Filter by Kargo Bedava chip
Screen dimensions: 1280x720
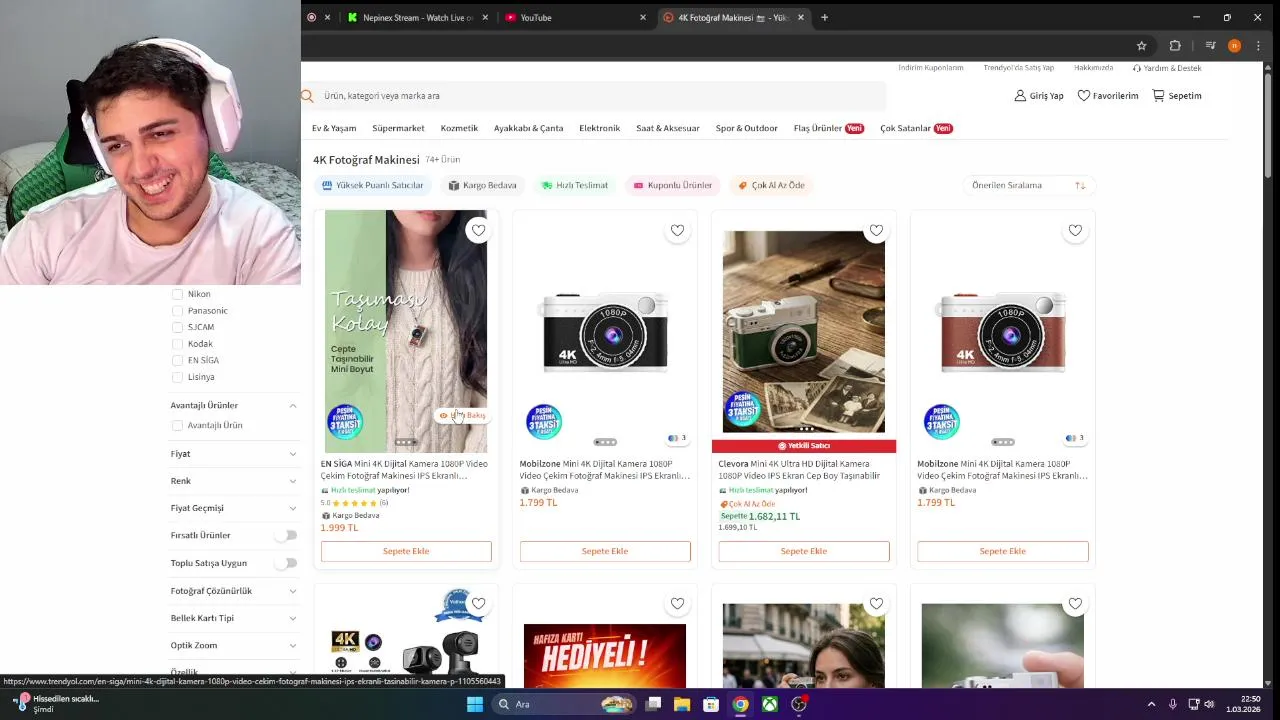[482, 185]
